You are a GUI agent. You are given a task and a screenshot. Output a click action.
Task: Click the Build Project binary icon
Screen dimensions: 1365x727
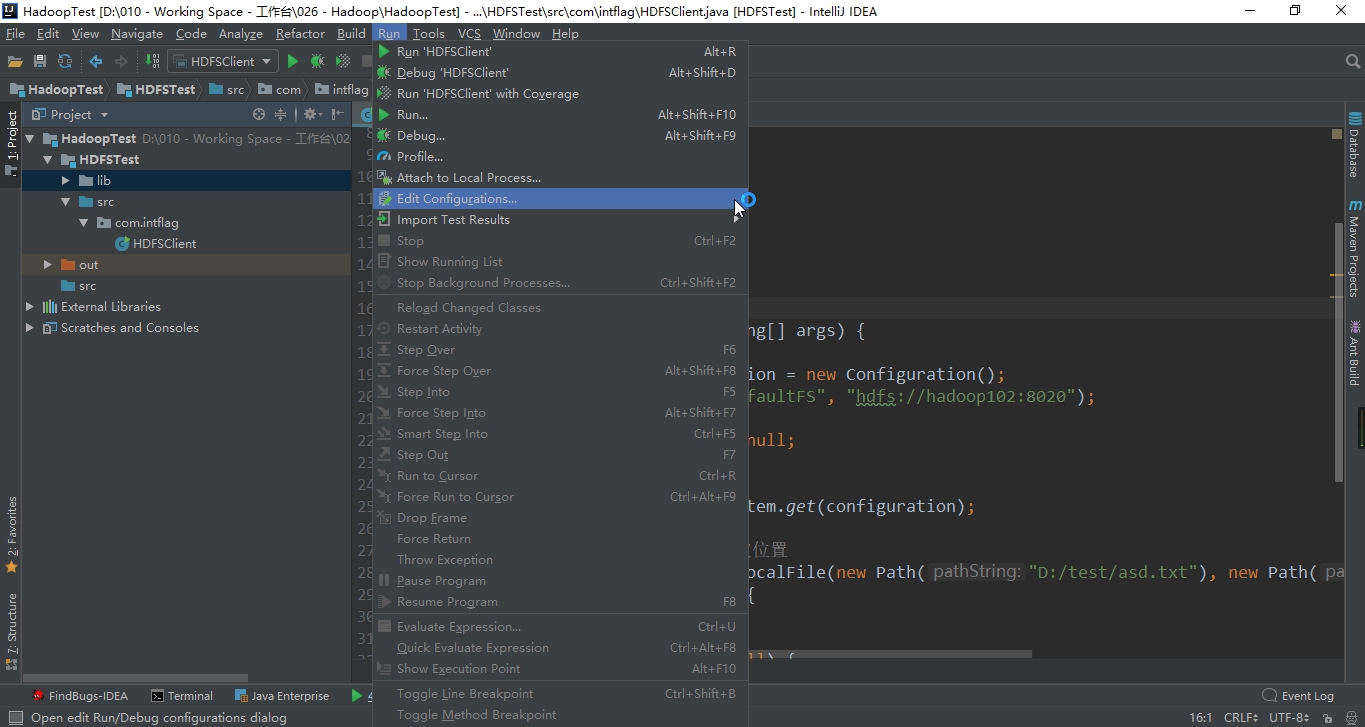153,61
